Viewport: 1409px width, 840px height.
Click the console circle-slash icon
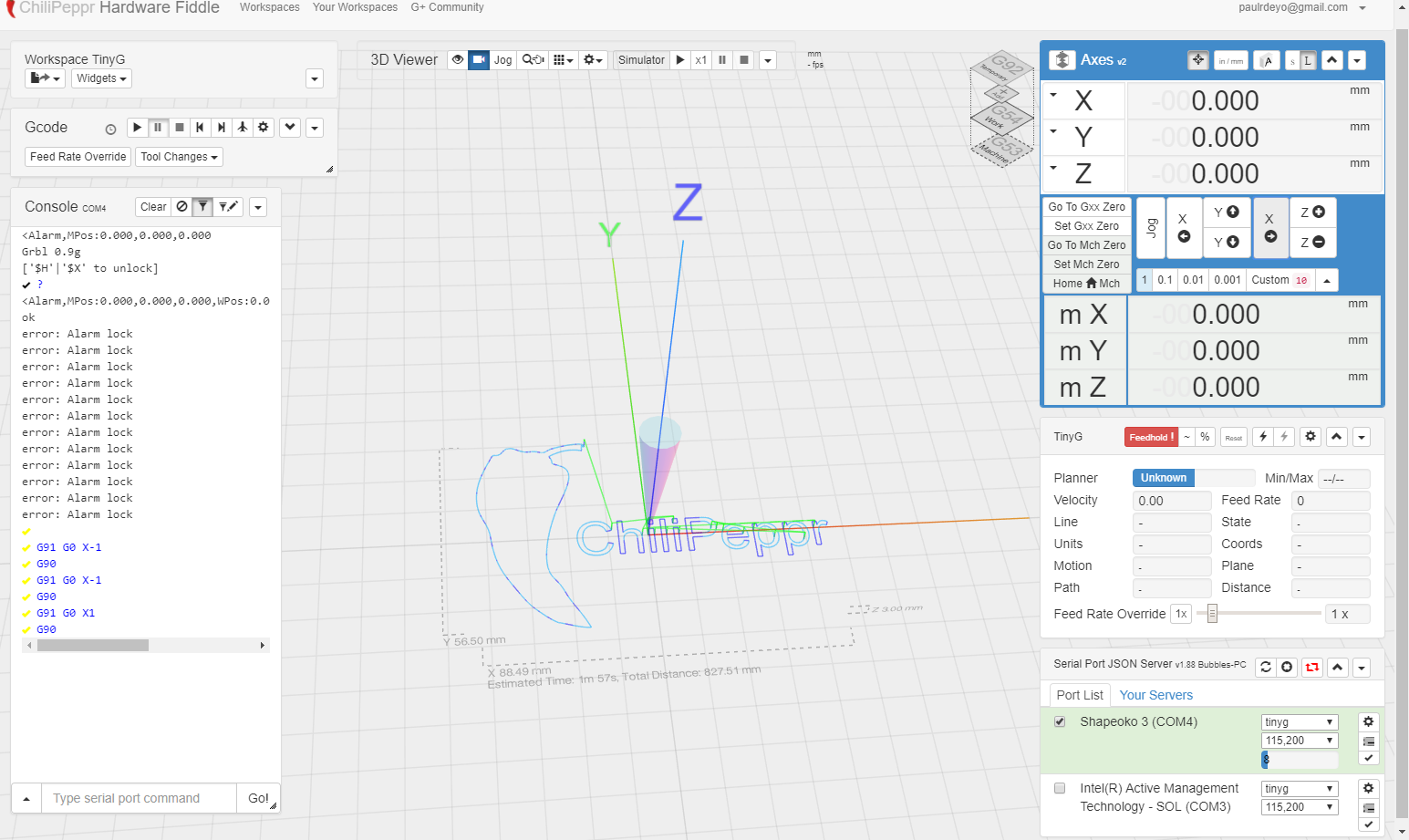pos(182,207)
